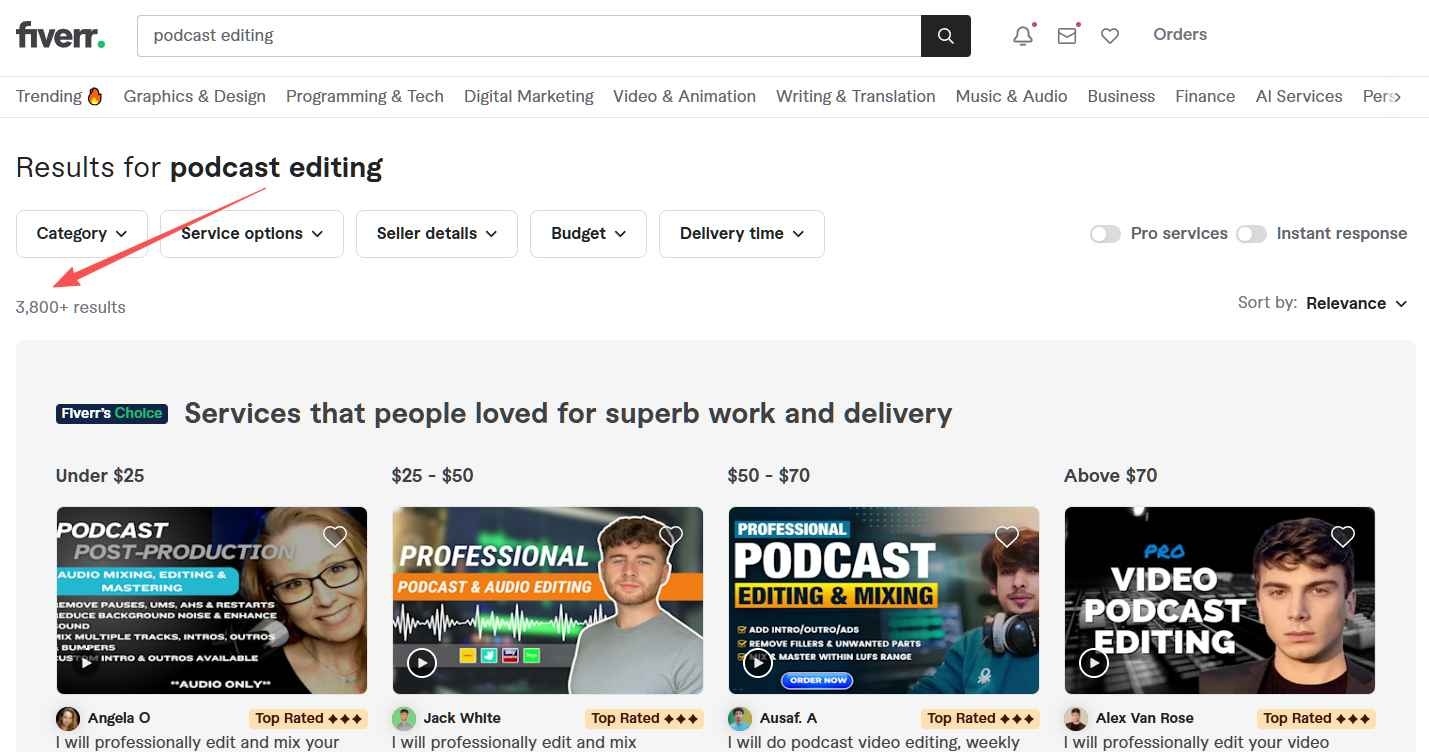Open the Seller details filter
The width and height of the screenshot is (1429, 752).
[437, 234]
